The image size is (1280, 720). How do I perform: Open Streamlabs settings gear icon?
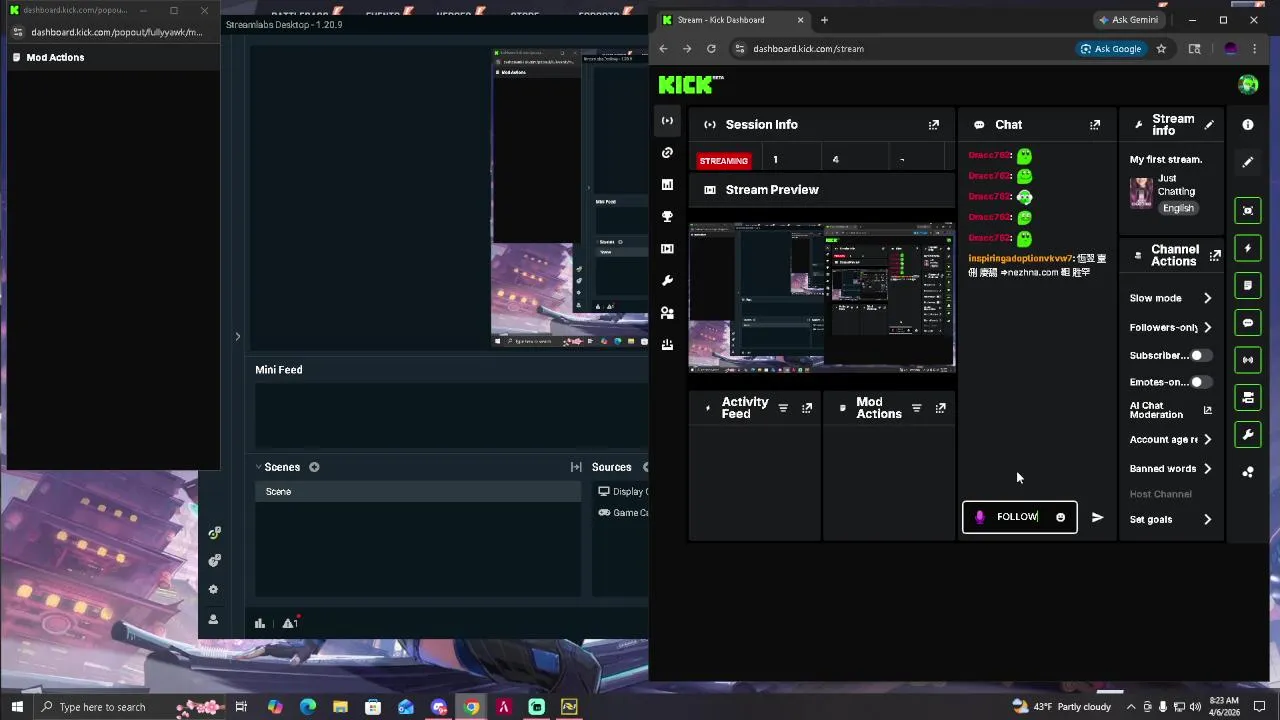click(x=213, y=590)
